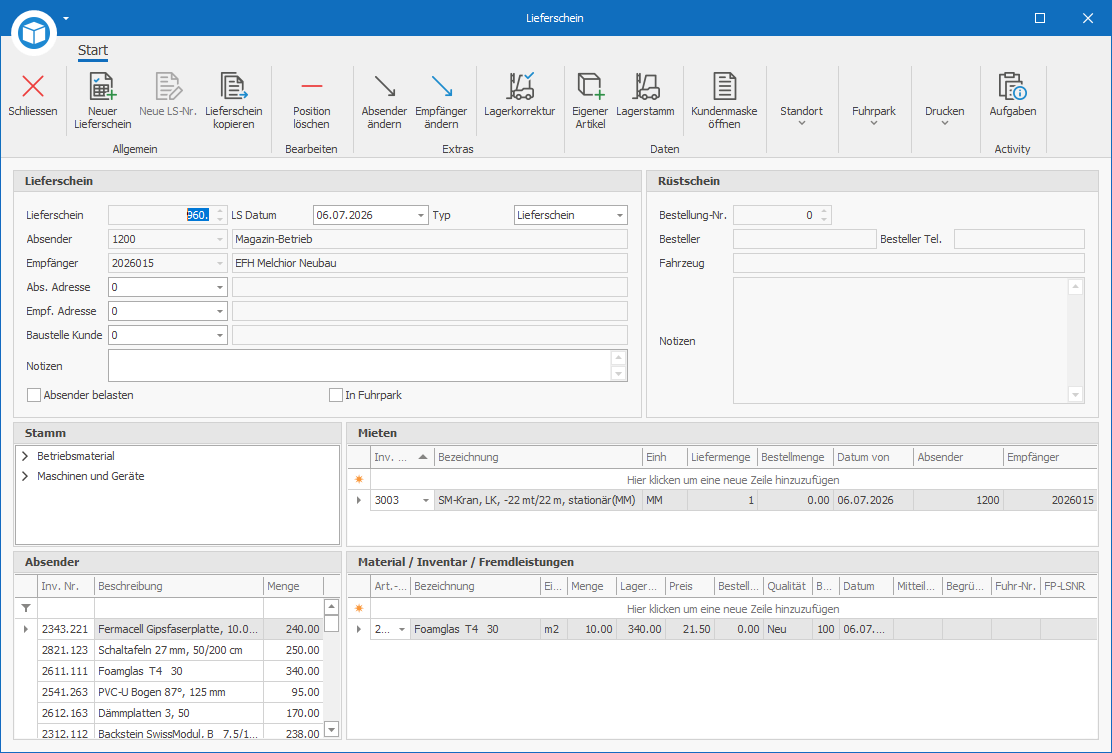The image size is (1112, 753).
Task: Click the Lieferschein kopieren icon
Action: click(x=233, y=87)
